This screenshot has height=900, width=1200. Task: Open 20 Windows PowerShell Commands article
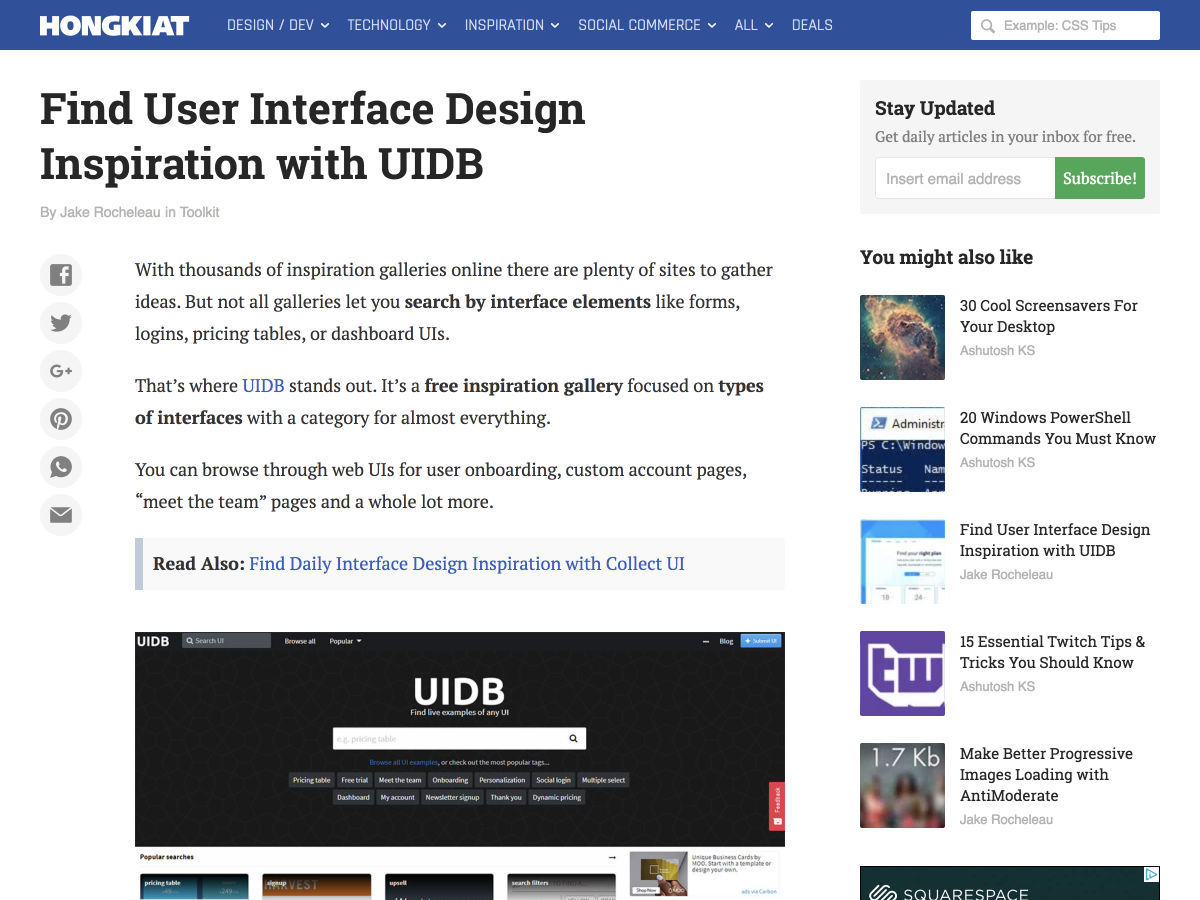(x=1058, y=428)
